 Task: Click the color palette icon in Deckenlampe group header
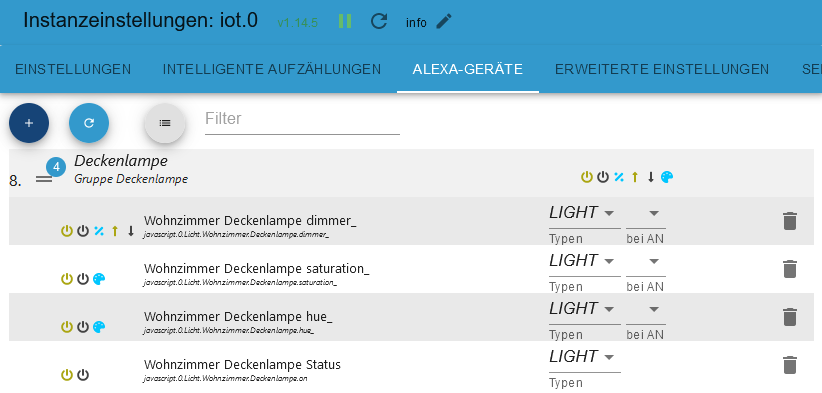pyautogui.click(x=667, y=177)
